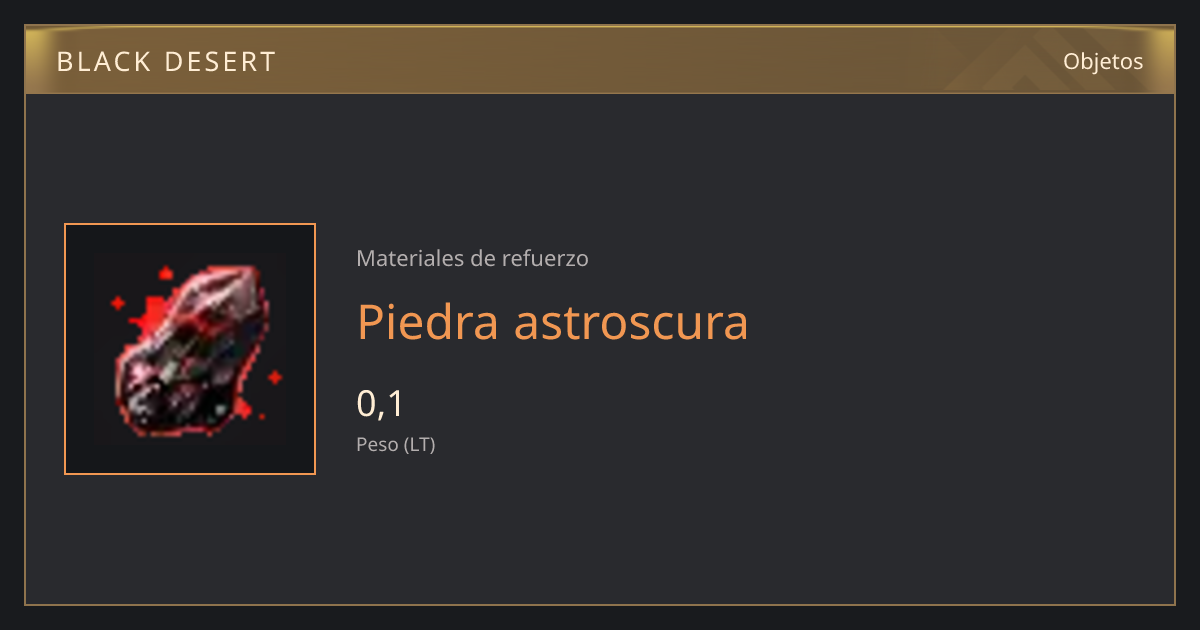
Task: Click the Peso (LT) label
Action: click(x=396, y=445)
